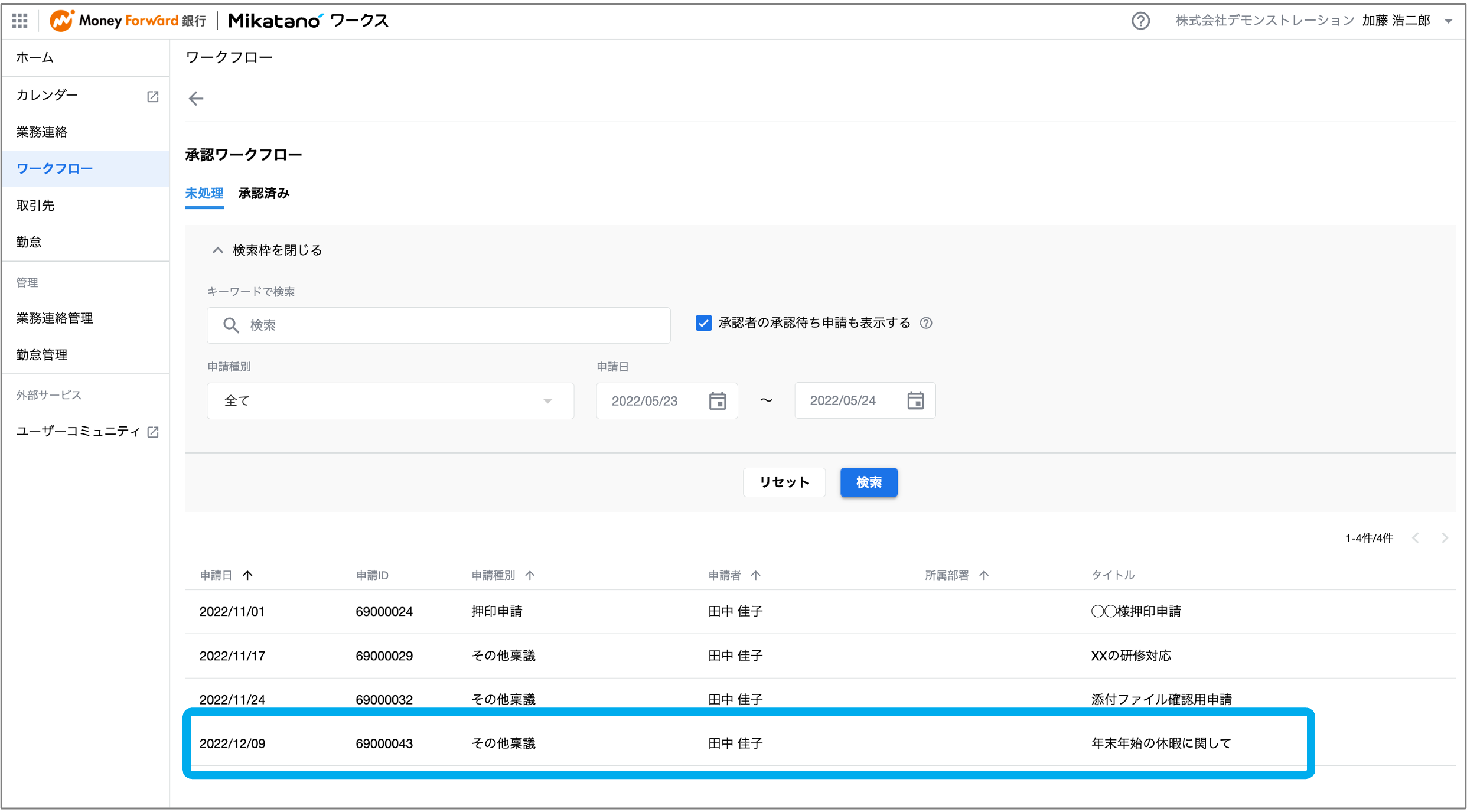The image size is (1467, 812).
Task: Expand the user account dropdown arrow
Action: [1449, 21]
